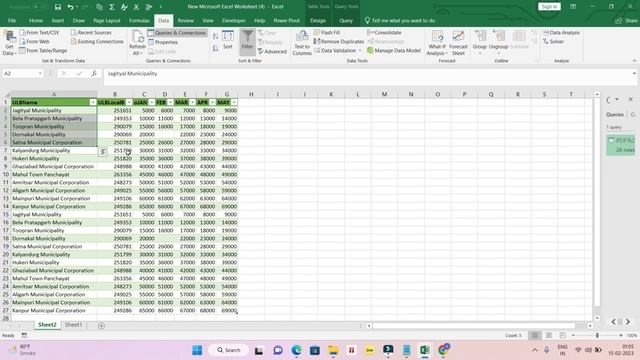Import data From Text/CSV
This screenshot has width=640, height=360.
pos(39,32)
